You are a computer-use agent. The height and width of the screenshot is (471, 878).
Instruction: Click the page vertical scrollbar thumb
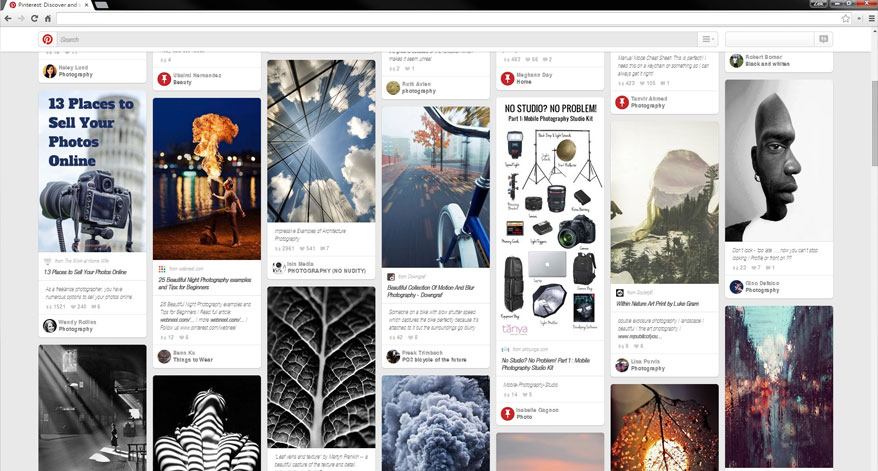[x=874, y=123]
